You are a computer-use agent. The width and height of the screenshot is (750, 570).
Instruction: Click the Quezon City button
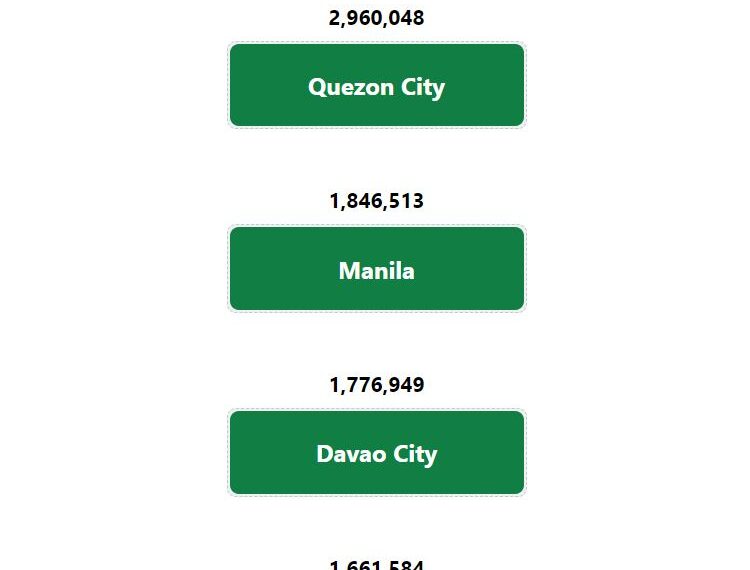tap(377, 85)
